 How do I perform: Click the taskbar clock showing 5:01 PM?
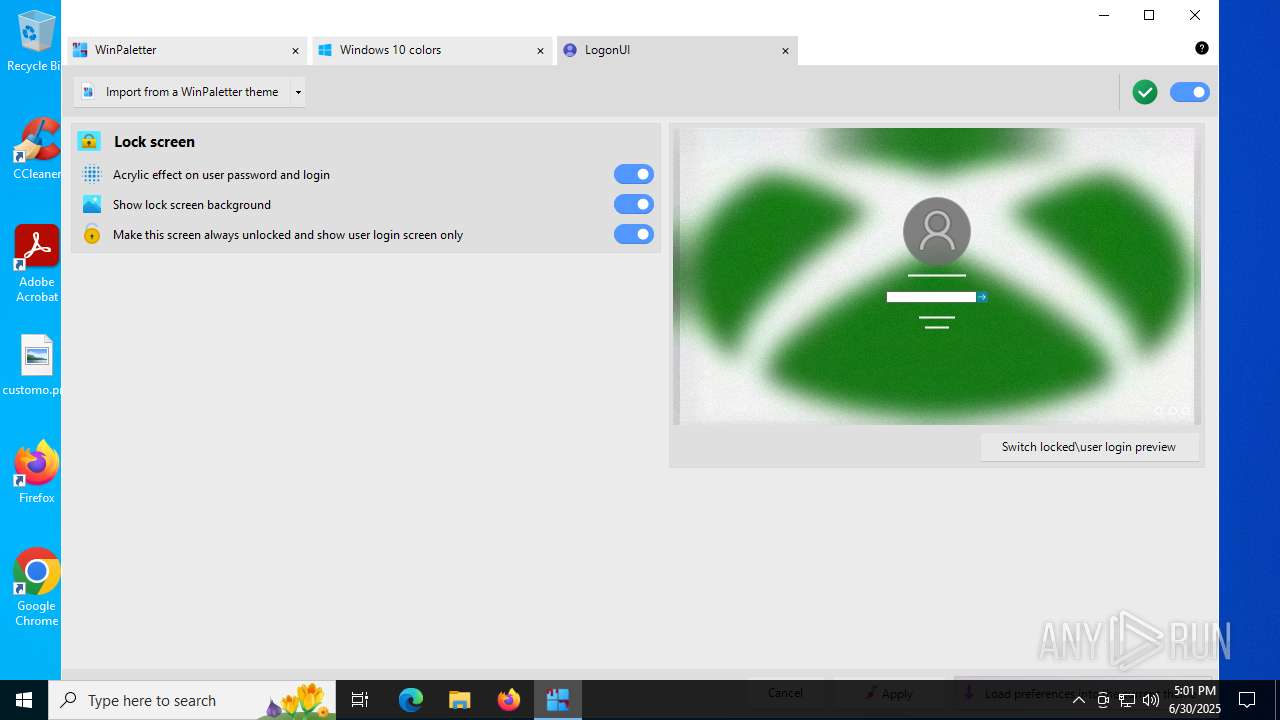point(1195,700)
